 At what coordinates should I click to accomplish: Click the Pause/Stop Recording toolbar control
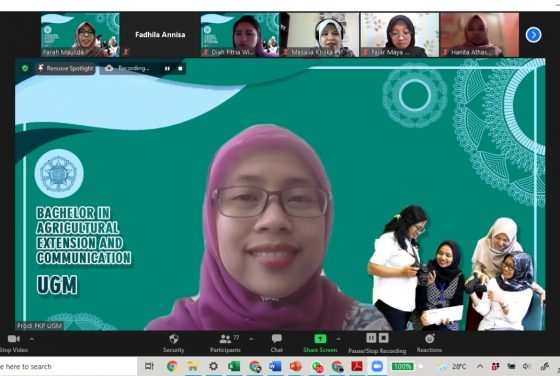pyautogui.click(x=377, y=343)
